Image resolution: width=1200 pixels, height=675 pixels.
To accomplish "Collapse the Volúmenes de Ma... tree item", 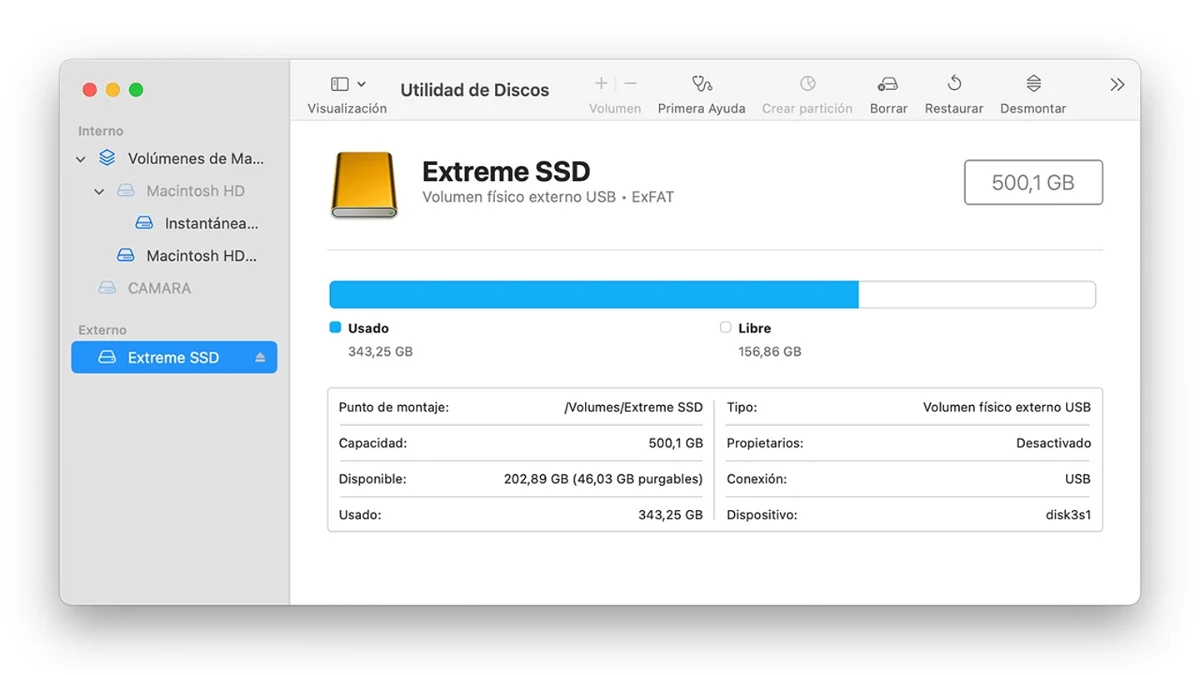I will click(x=81, y=158).
